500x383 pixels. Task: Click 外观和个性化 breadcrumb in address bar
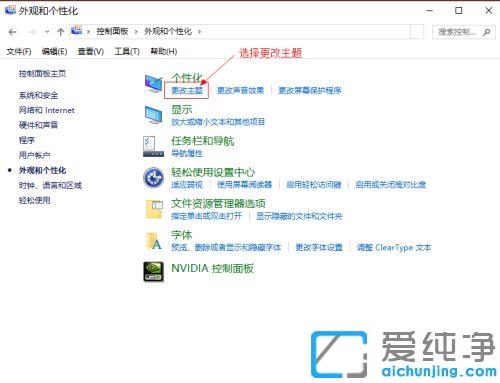(168, 32)
